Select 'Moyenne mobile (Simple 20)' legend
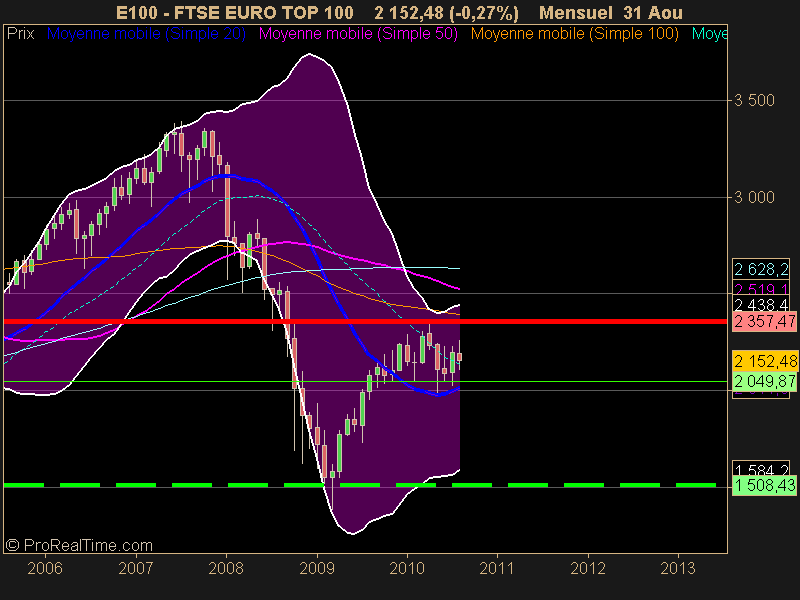Viewport: 800px width, 600px height. [x=146, y=34]
